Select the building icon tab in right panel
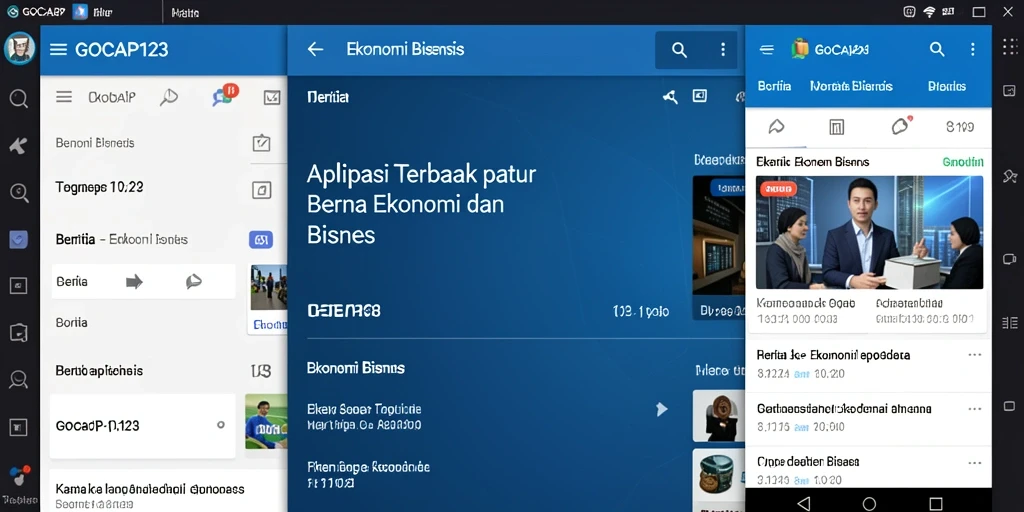The height and width of the screenshot is (512, 1024). point(837,127)
